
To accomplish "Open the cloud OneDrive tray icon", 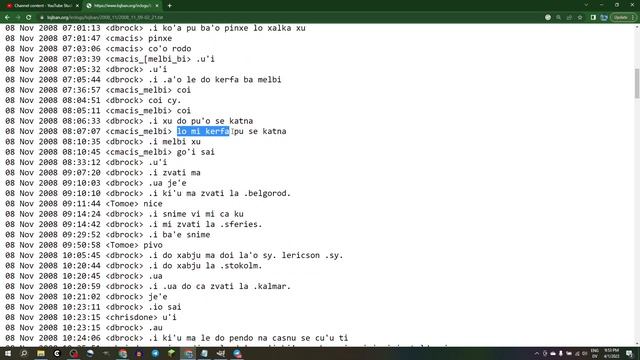I will [553, 353].
